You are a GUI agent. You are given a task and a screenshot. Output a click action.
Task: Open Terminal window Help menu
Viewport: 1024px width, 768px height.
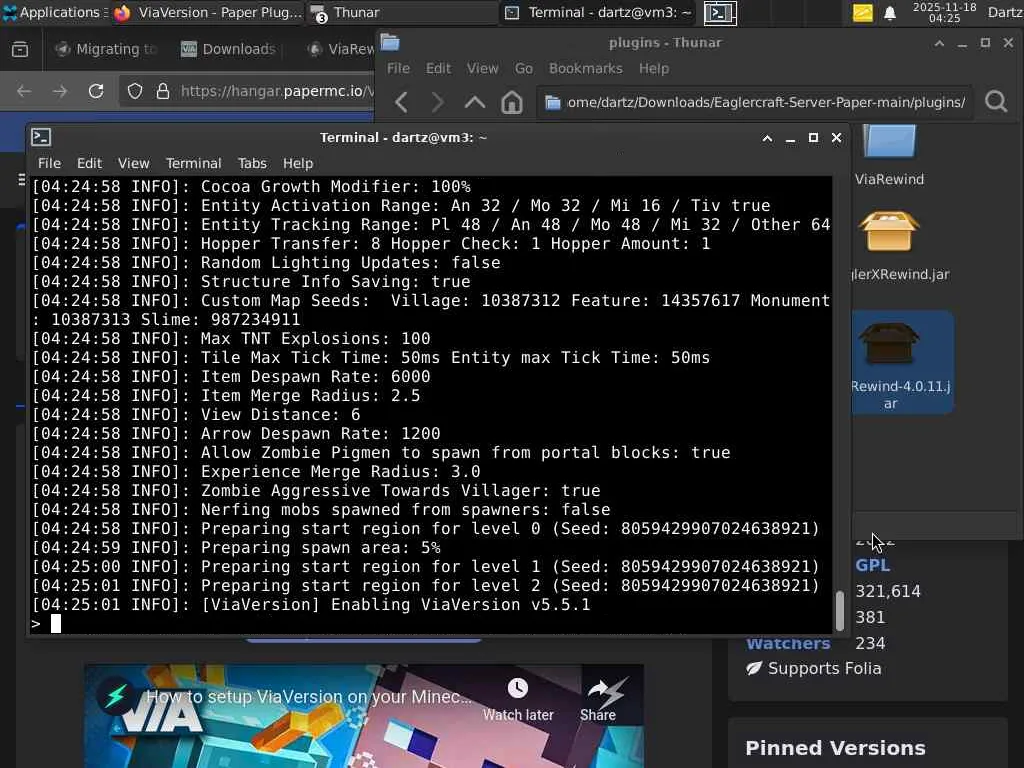[298, 163]
